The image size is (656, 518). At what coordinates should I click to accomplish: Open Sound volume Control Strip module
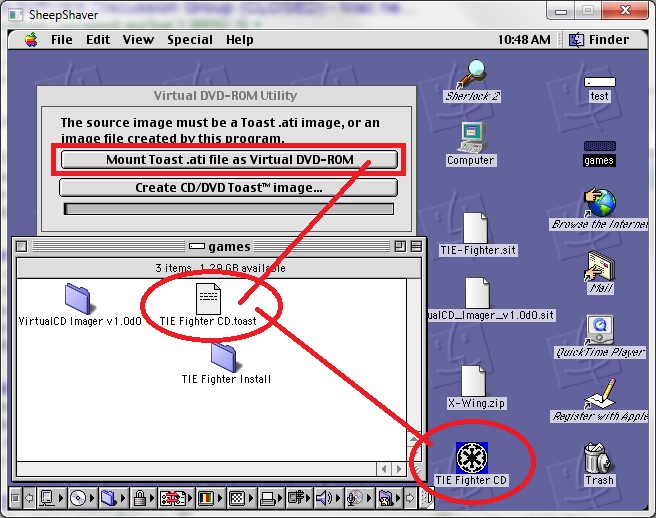[328, 498]
